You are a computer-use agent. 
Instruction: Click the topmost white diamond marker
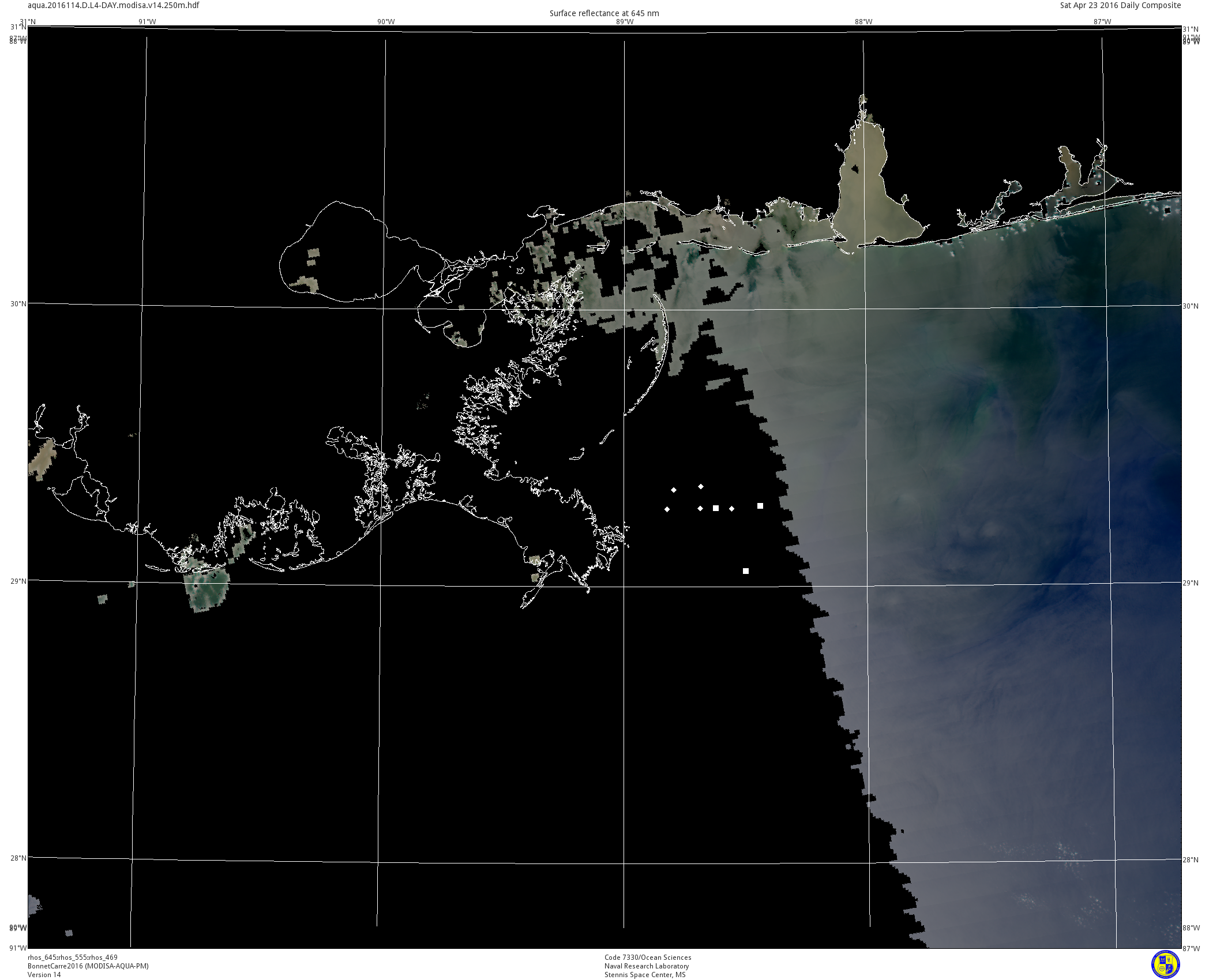[x=701, y=487]
